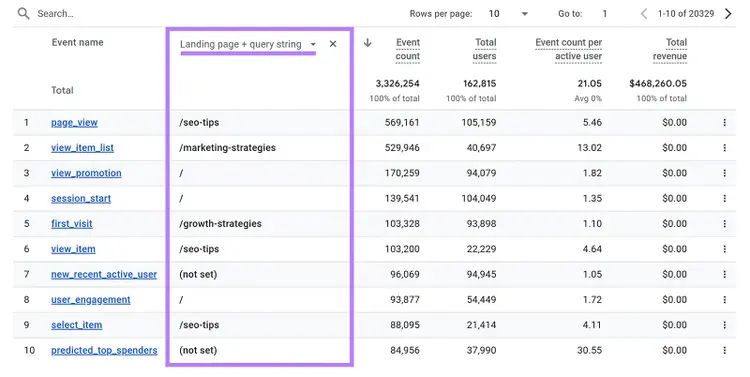
Task: Click the total event count 3,326,254
Action: click(x=397, y=83)
